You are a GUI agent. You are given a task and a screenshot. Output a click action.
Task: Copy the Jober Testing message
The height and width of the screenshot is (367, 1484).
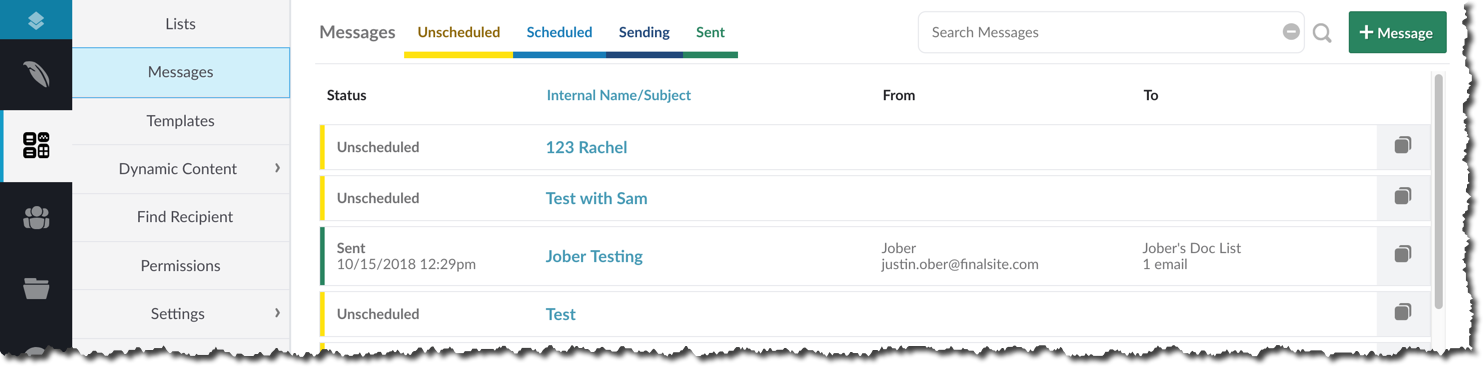[x=1403, y=255]
